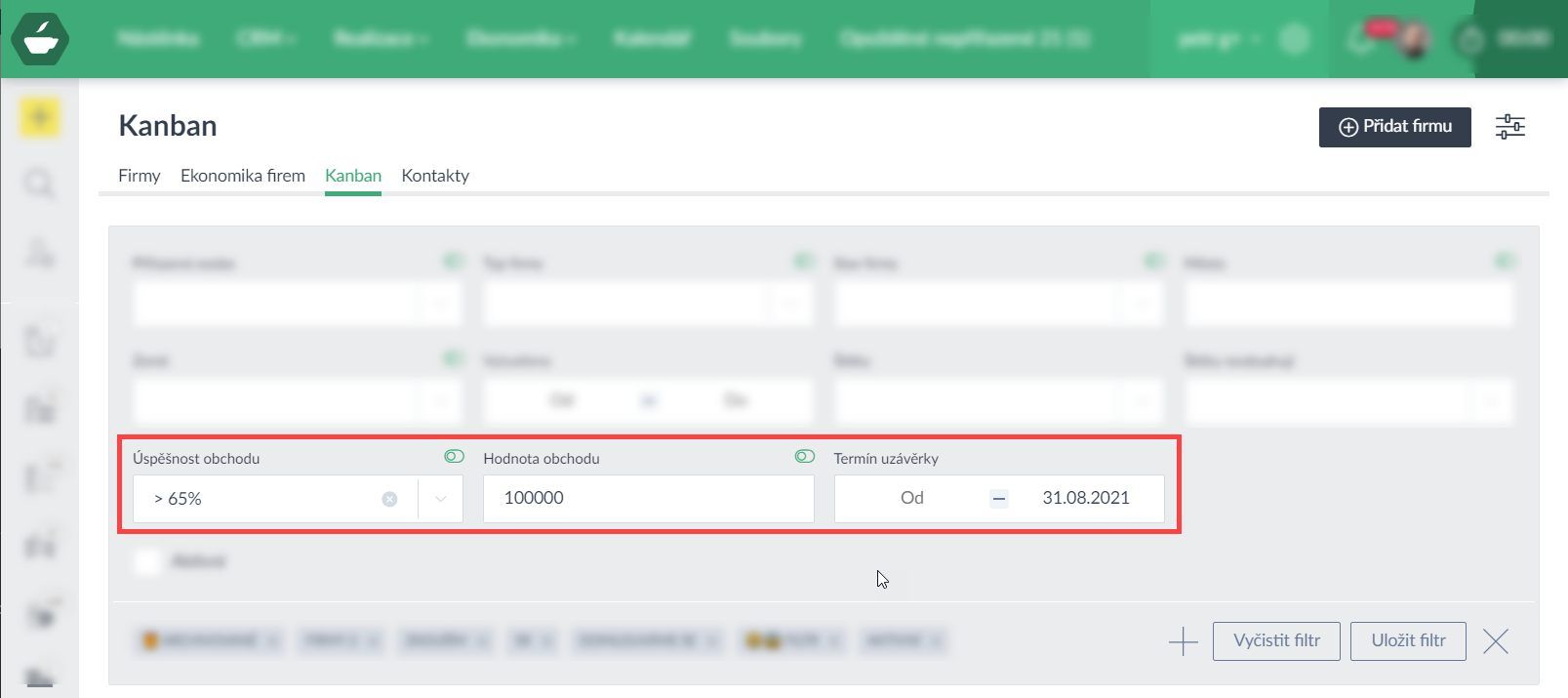This screenshot has height=698, width=1568.
Task: Click the user avatar in top bar
Action: (1413, 39)
